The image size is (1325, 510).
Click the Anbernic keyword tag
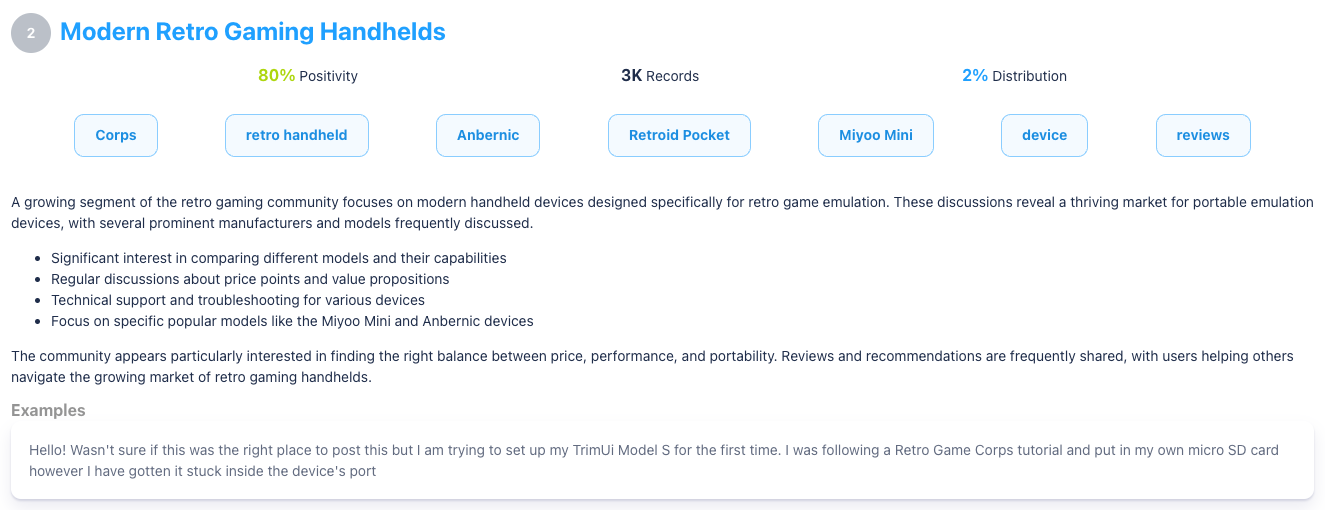(488, 135)
